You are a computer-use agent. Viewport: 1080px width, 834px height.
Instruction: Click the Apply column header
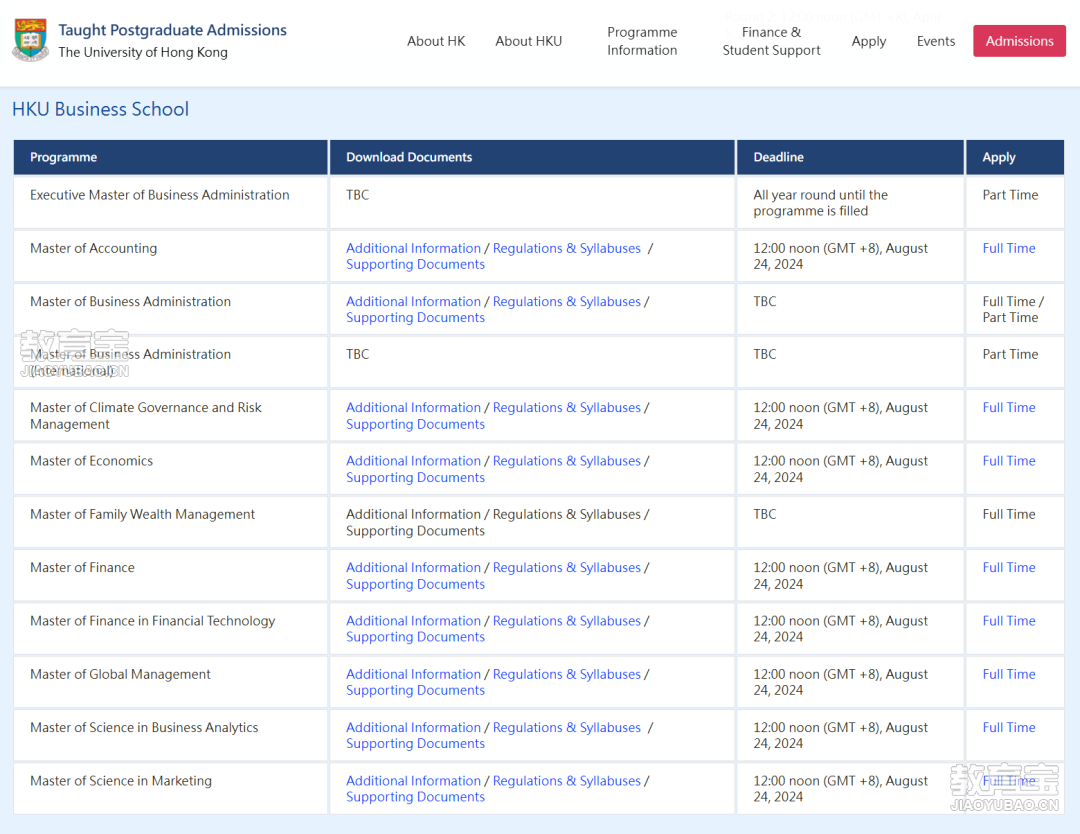pos(1015,157)
